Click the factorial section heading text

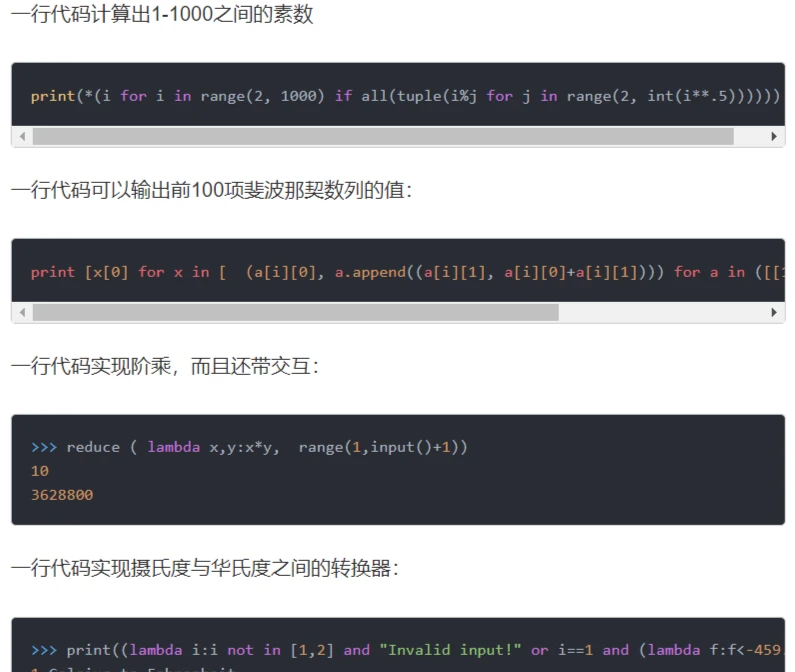tap(165, 366)
